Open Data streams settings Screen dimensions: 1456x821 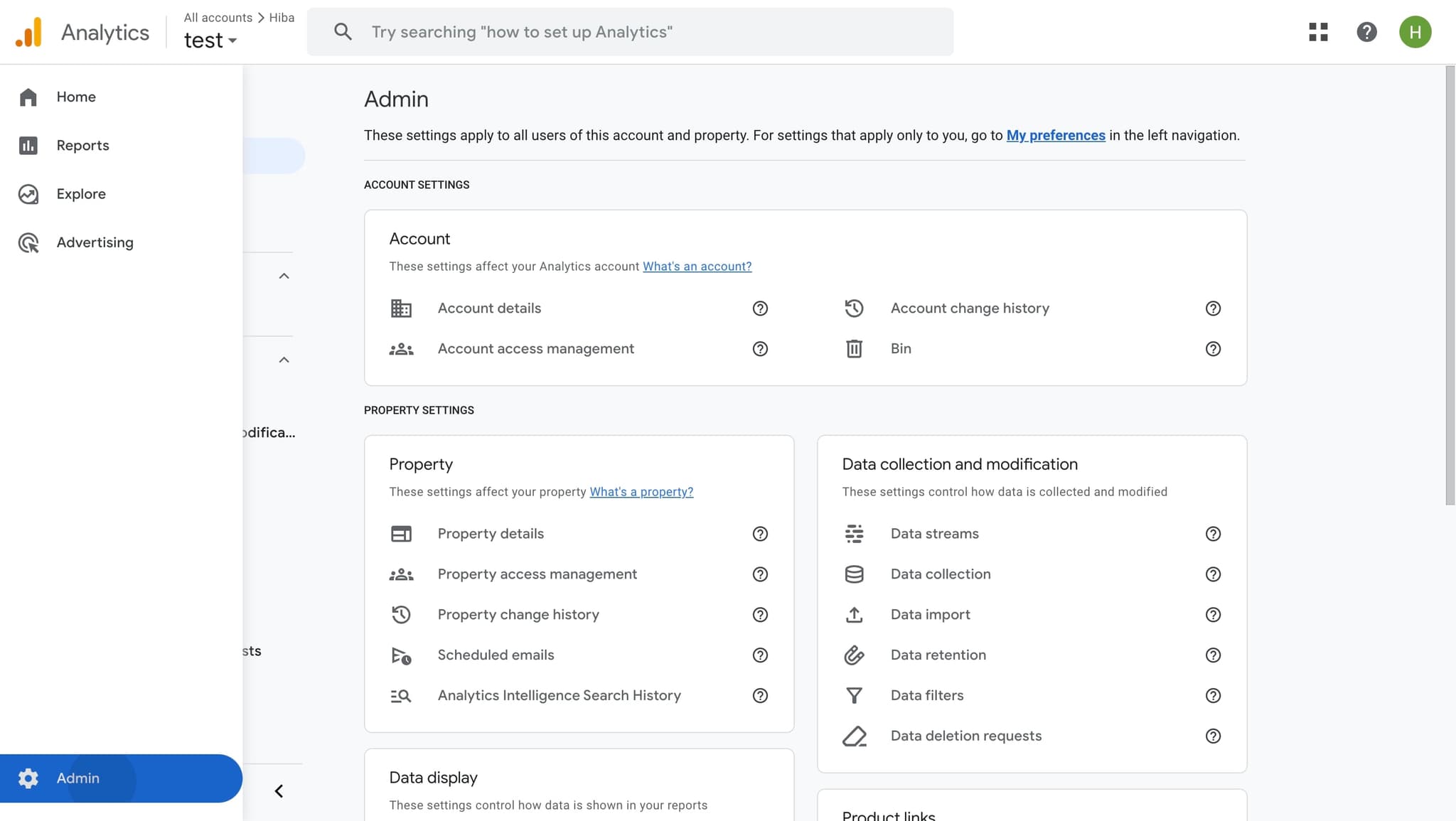click(933, 533)
